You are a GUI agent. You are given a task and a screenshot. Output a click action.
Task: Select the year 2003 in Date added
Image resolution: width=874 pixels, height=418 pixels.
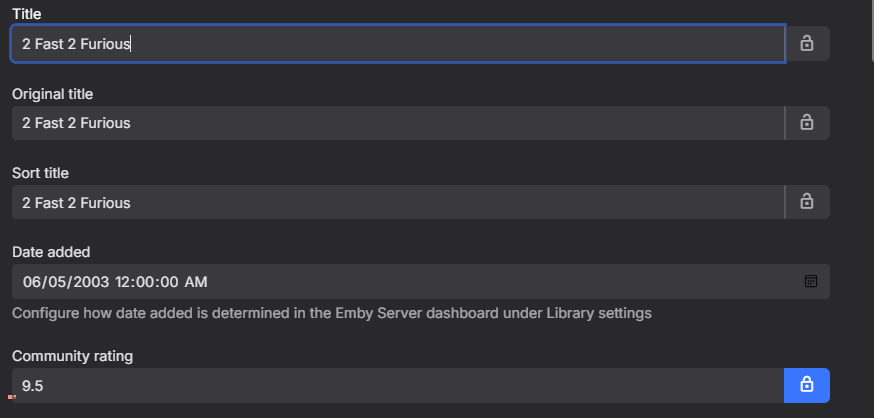pos(91,282)
